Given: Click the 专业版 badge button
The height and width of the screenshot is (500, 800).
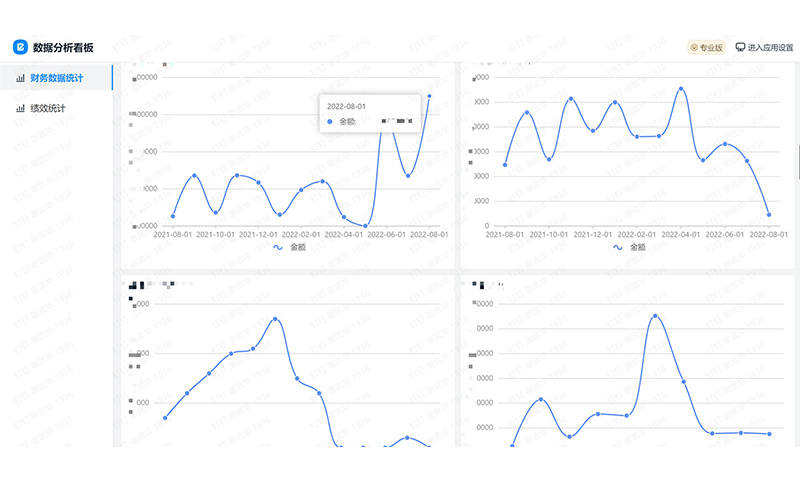Looking at the screenshot, I should tap(706, 47).
